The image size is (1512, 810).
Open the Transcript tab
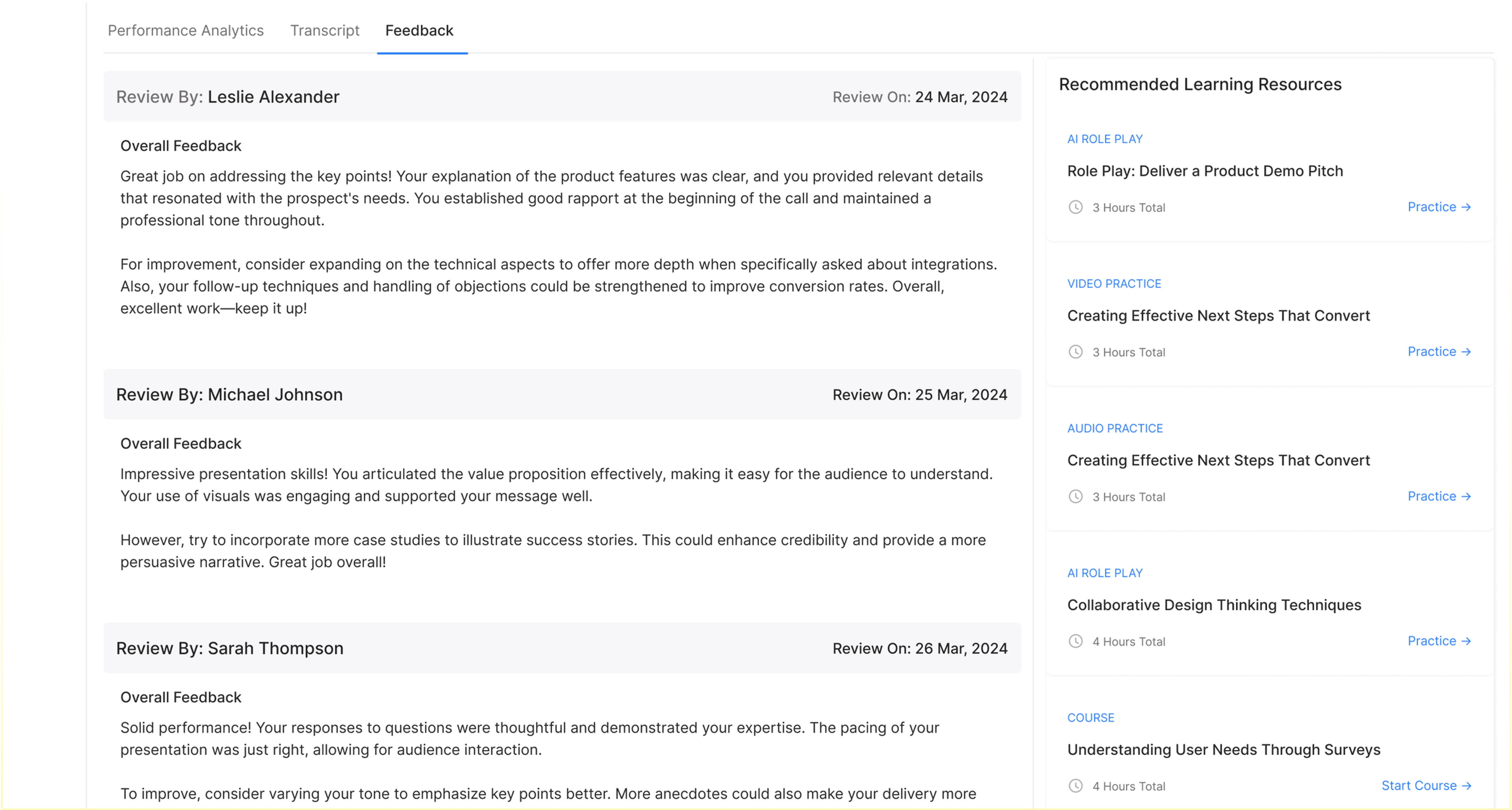point(325,31)
